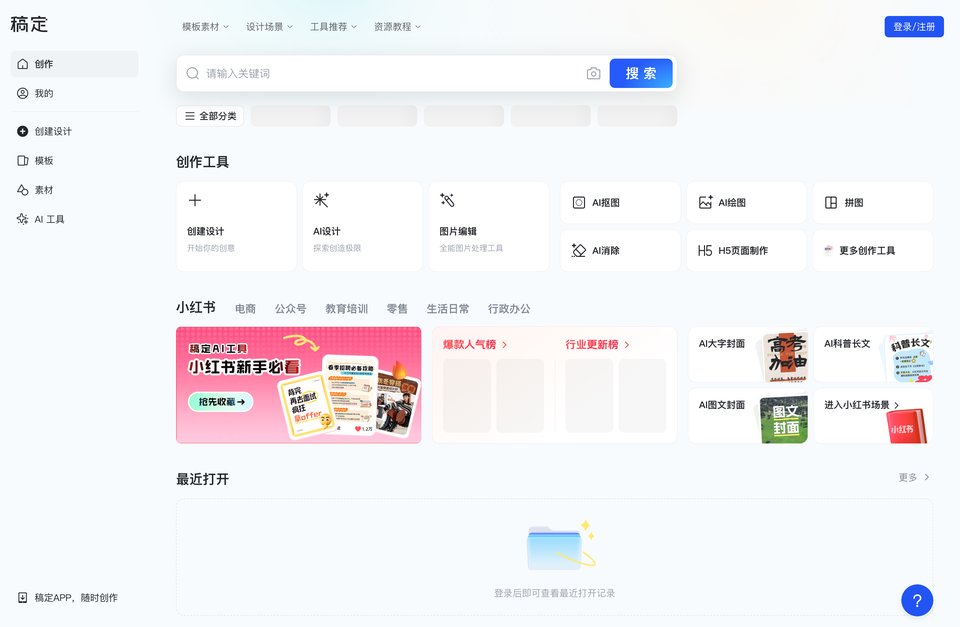Open 更多 recently opened items
Image resolution: width=960 pixels, height=627 pixels.
pos(914,478)
